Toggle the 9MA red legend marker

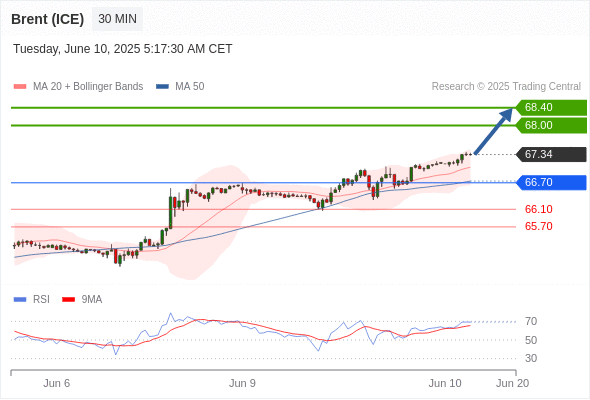coord(68,300)
